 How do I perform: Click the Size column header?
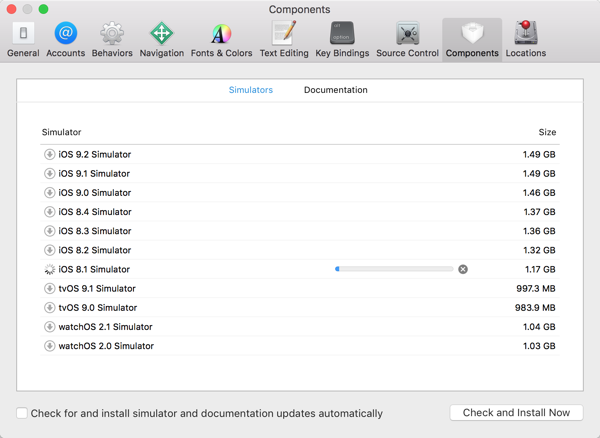(547, 132)
